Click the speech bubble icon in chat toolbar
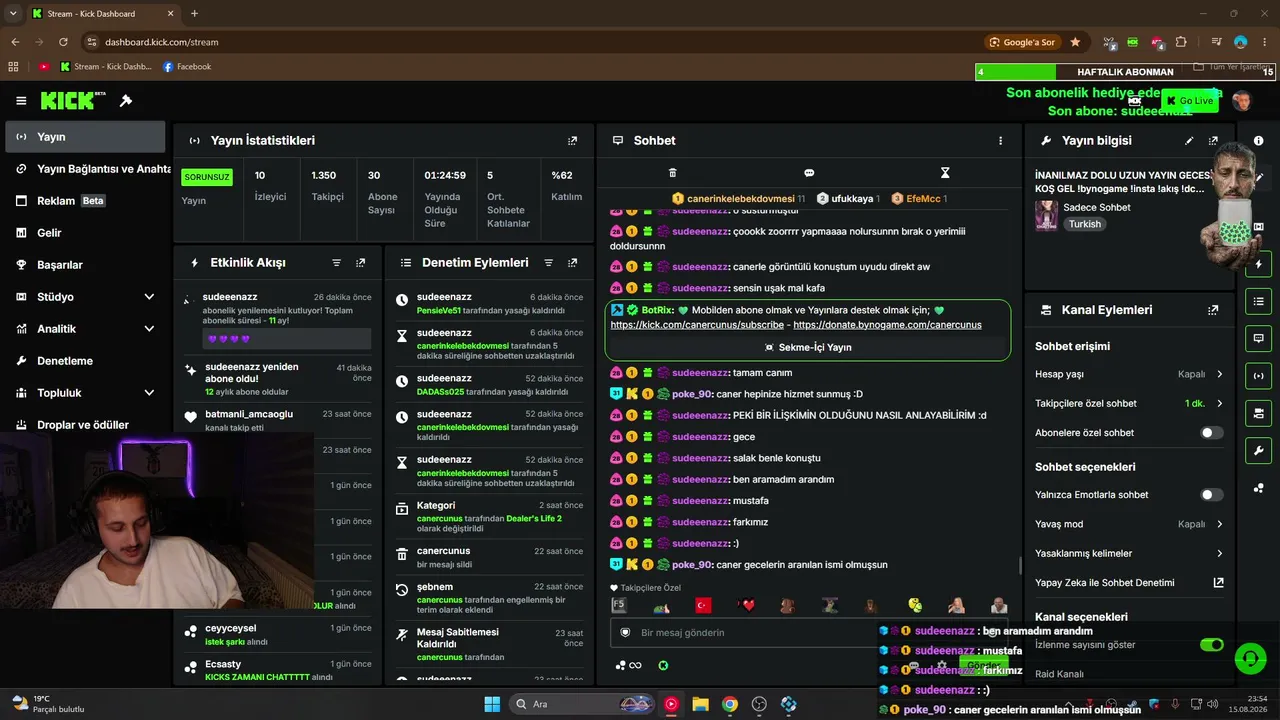The width and height of the screenshot is (1280, 720). [x=809, y=173]
